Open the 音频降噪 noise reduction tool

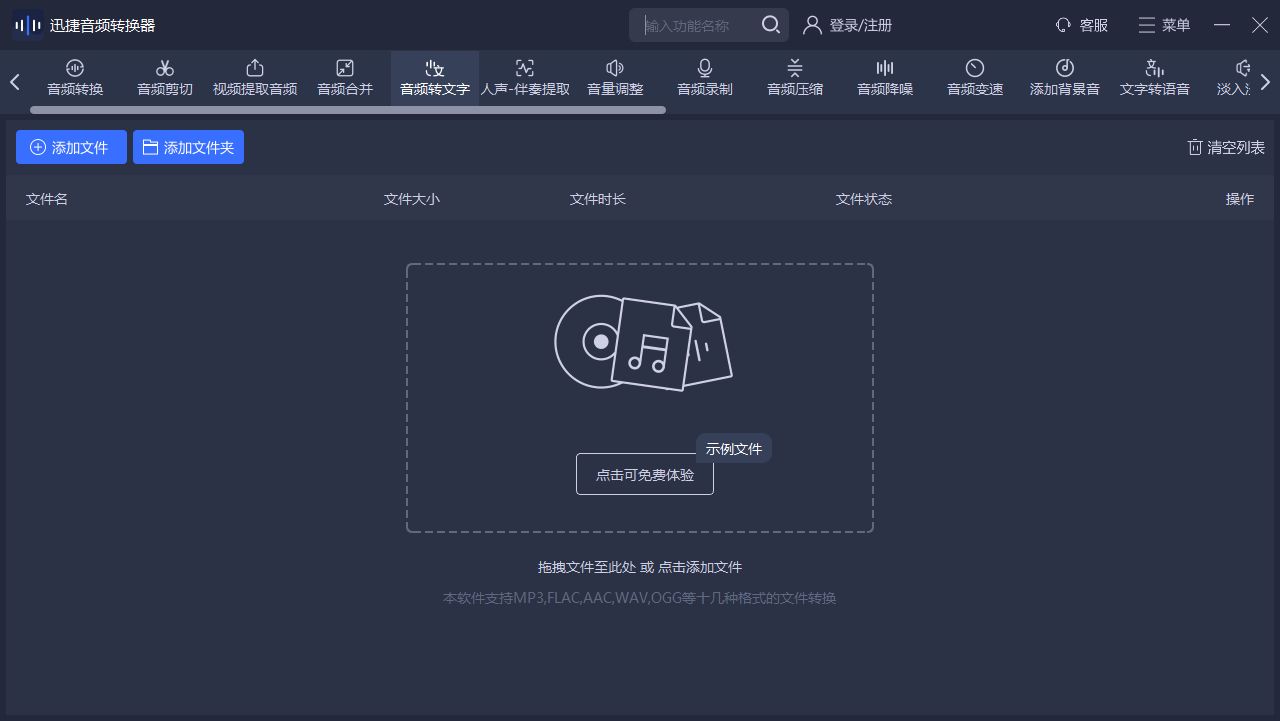coord(885,78)
